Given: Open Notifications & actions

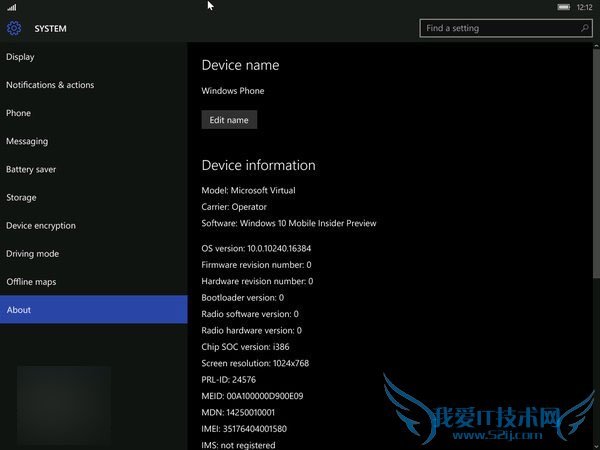Looking at the screenshot, I should point(94,85).
